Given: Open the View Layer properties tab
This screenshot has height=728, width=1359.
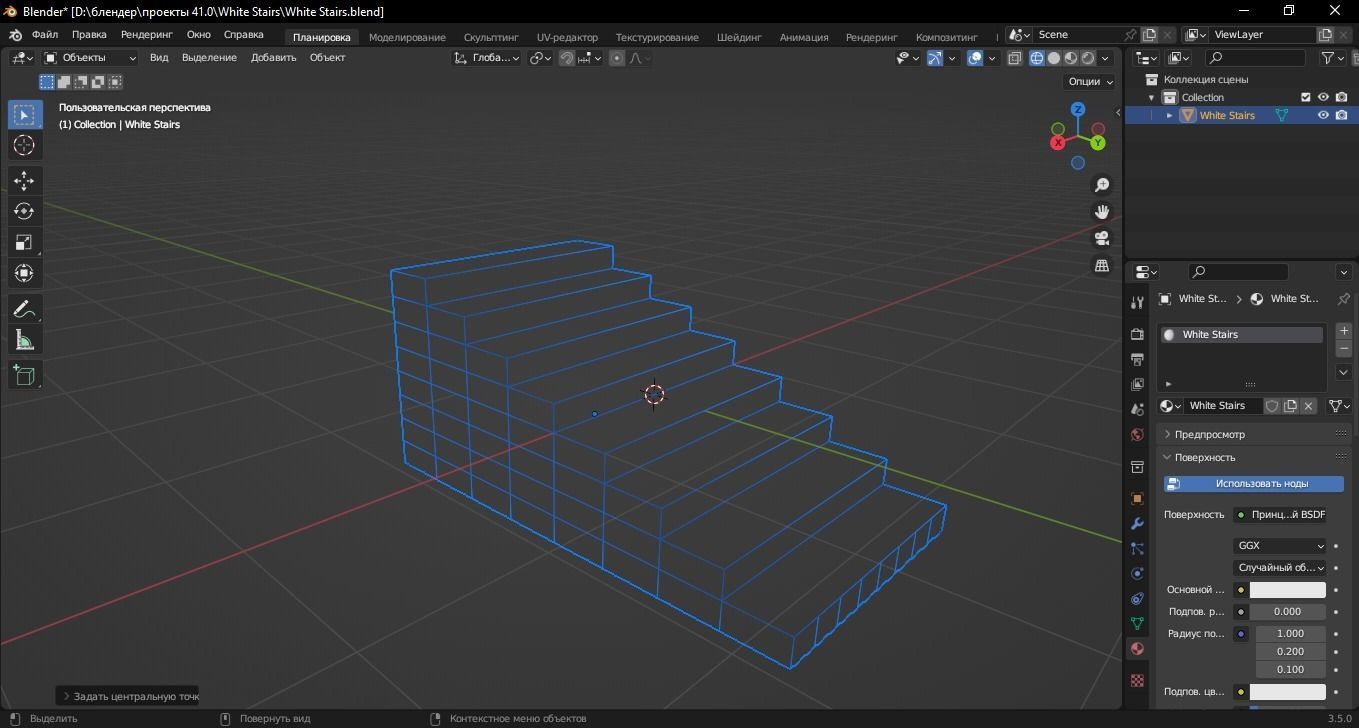Looking at the screenshot, I should tap(1137, 384).
